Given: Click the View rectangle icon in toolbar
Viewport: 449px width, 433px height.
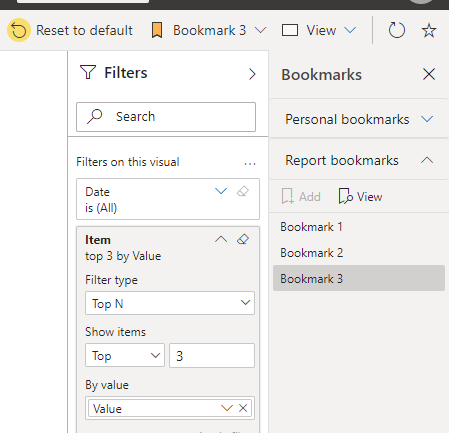Looking at the screenshot, I should pyautogui.click(x=290, y=30).
